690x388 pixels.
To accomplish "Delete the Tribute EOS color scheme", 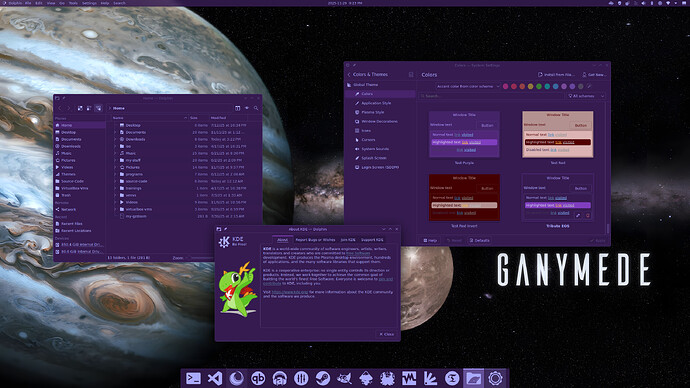I will click(x=587, y=215).
